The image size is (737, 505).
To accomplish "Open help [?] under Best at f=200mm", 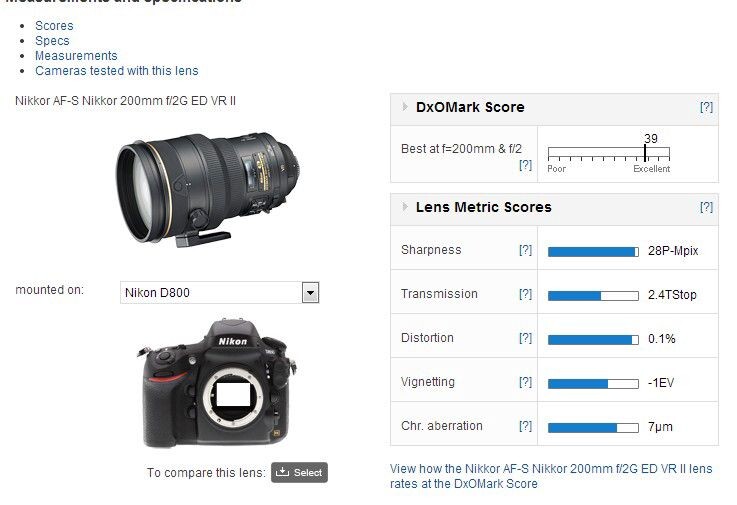I will [x=525, y=165].
